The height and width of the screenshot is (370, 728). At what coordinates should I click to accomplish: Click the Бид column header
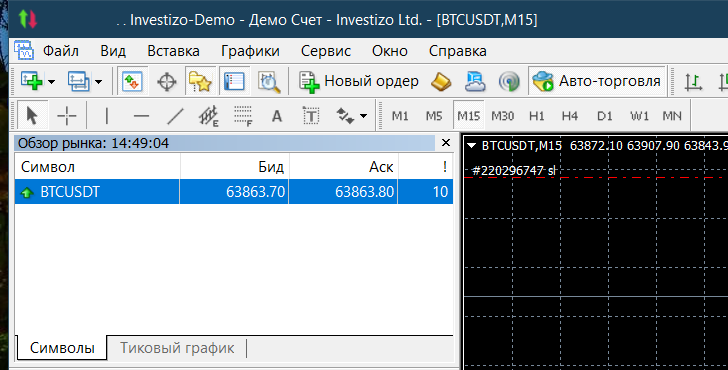(234, 167)
